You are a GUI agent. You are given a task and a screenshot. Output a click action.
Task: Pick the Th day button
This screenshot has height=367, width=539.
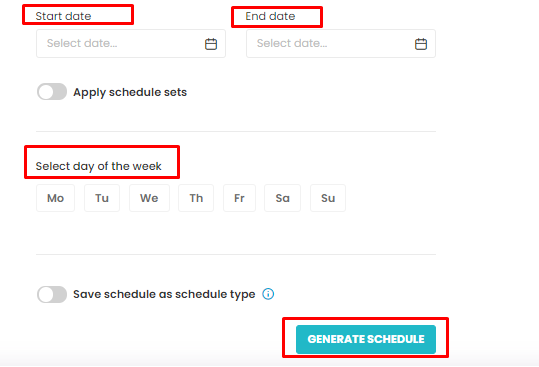[x=196, y=198]
